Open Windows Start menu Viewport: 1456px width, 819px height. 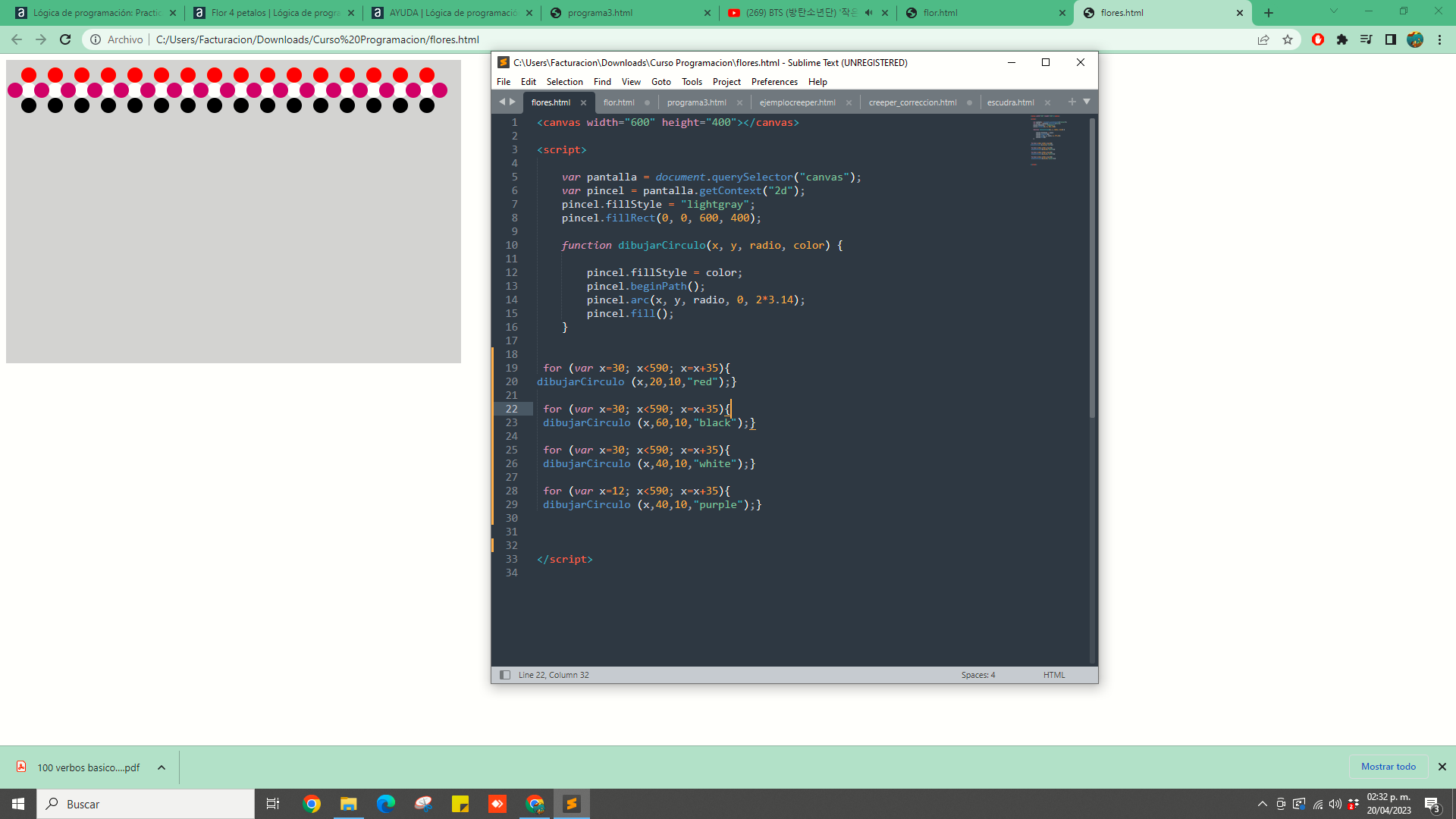18,804
